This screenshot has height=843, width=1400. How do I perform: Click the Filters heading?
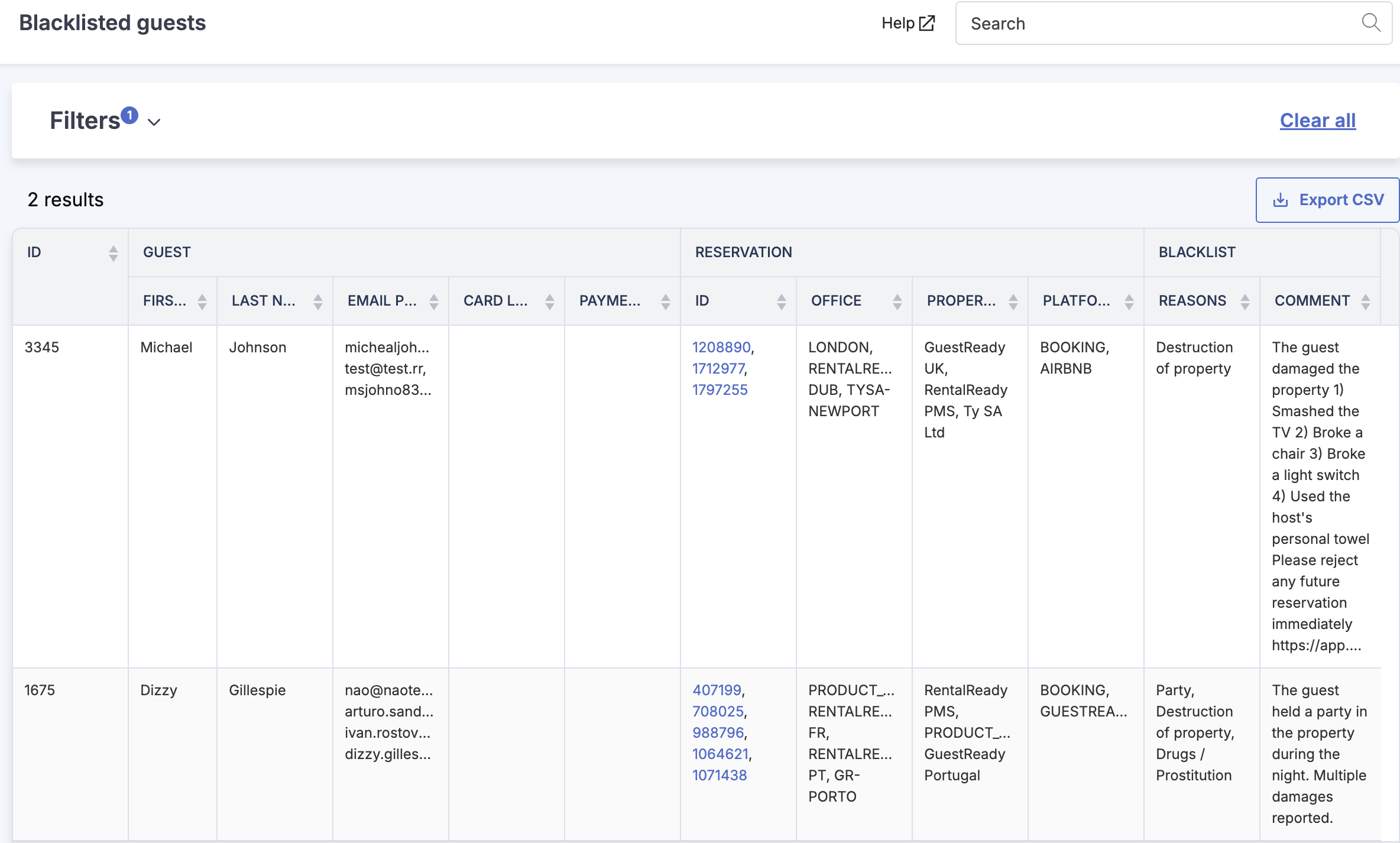coord(85,121)
